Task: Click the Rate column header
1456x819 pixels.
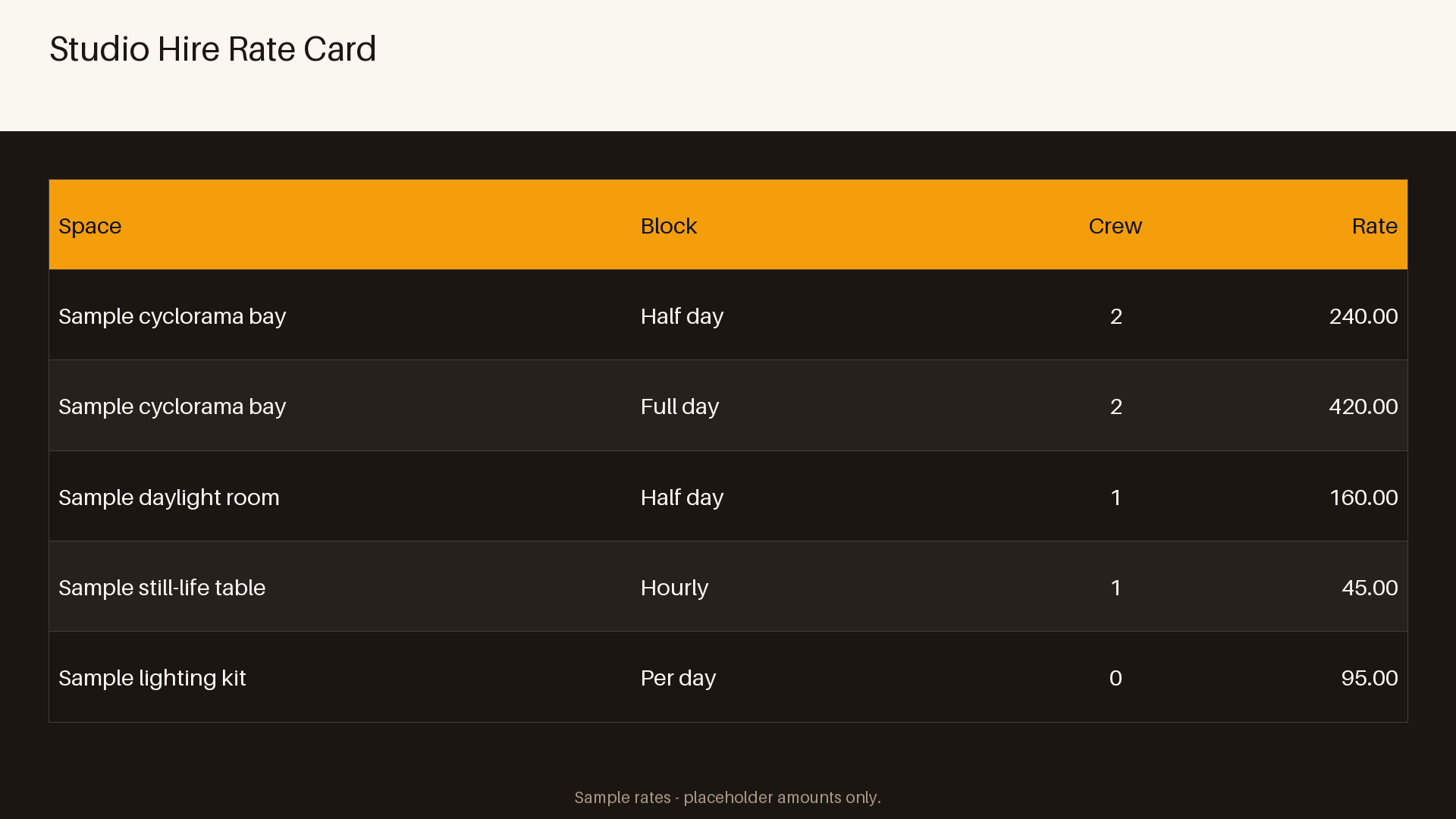Action: [1374, 226]
